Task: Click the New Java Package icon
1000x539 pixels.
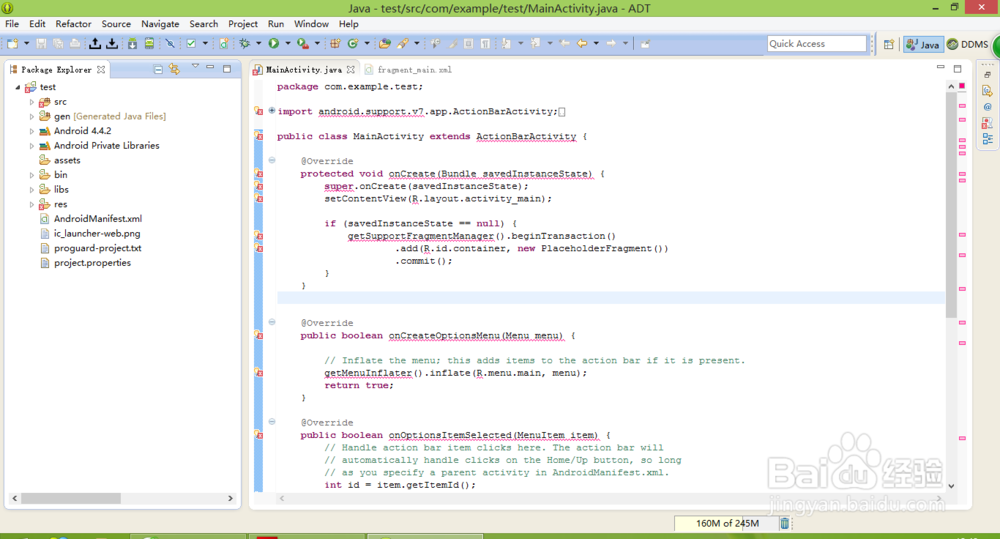Action: click(x=335, y=43)
